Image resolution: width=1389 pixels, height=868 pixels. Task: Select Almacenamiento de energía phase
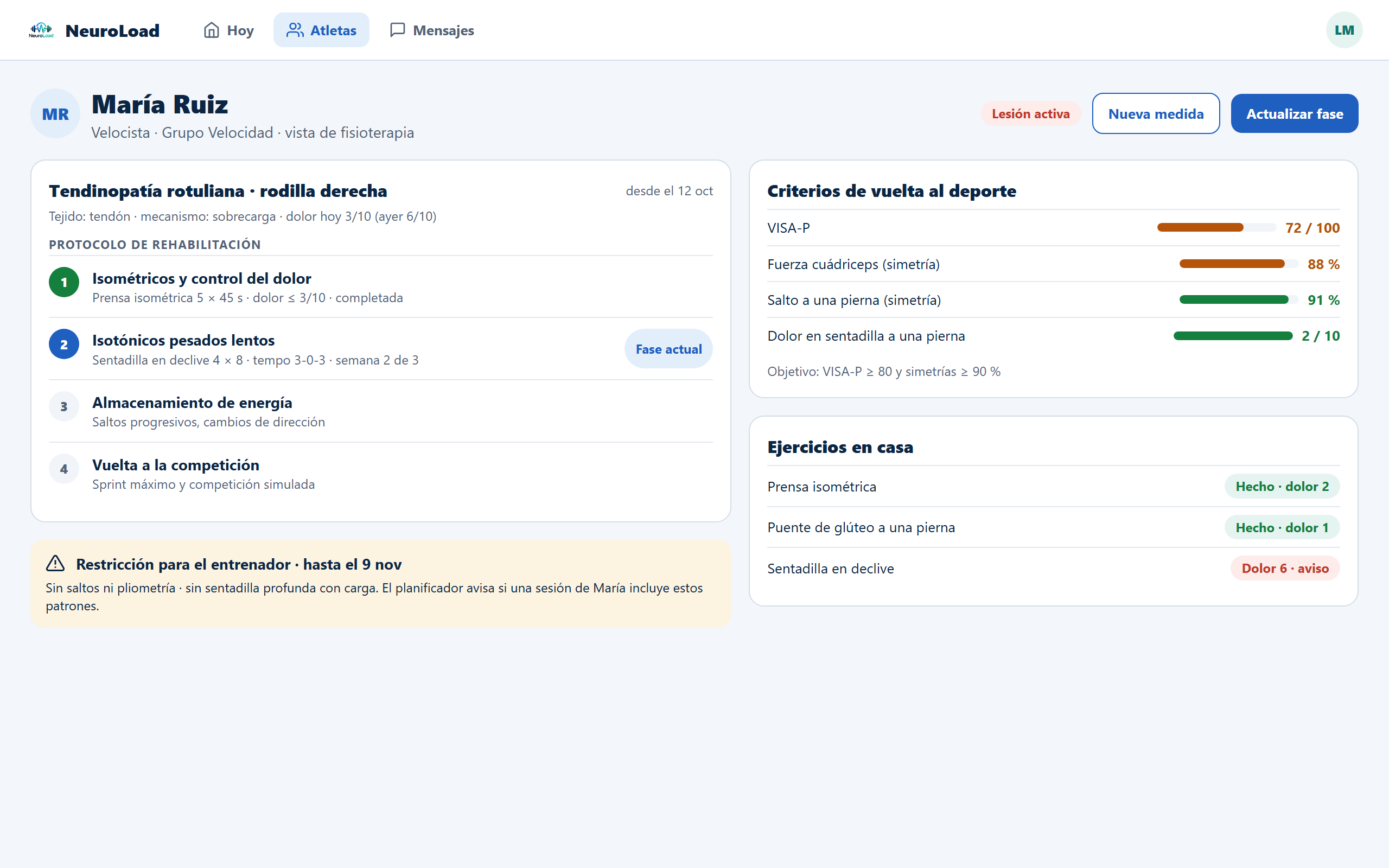tap(192, 403)
